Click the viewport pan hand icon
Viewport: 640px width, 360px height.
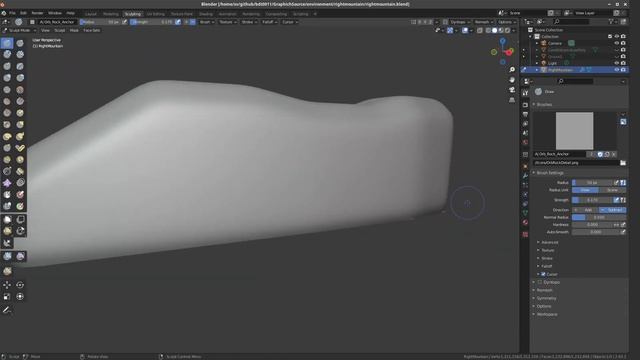(x=512, y=80)
